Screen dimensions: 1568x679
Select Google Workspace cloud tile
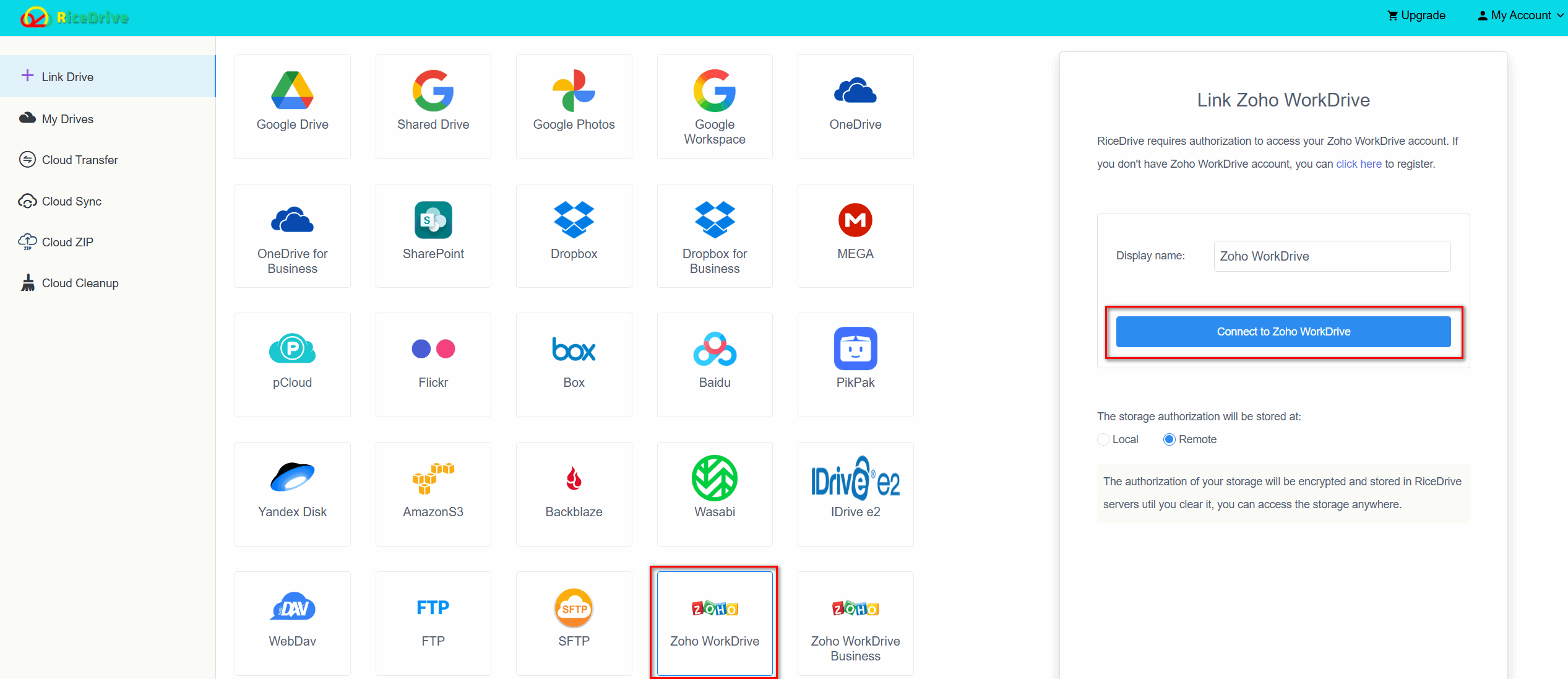tap(715, 106)
